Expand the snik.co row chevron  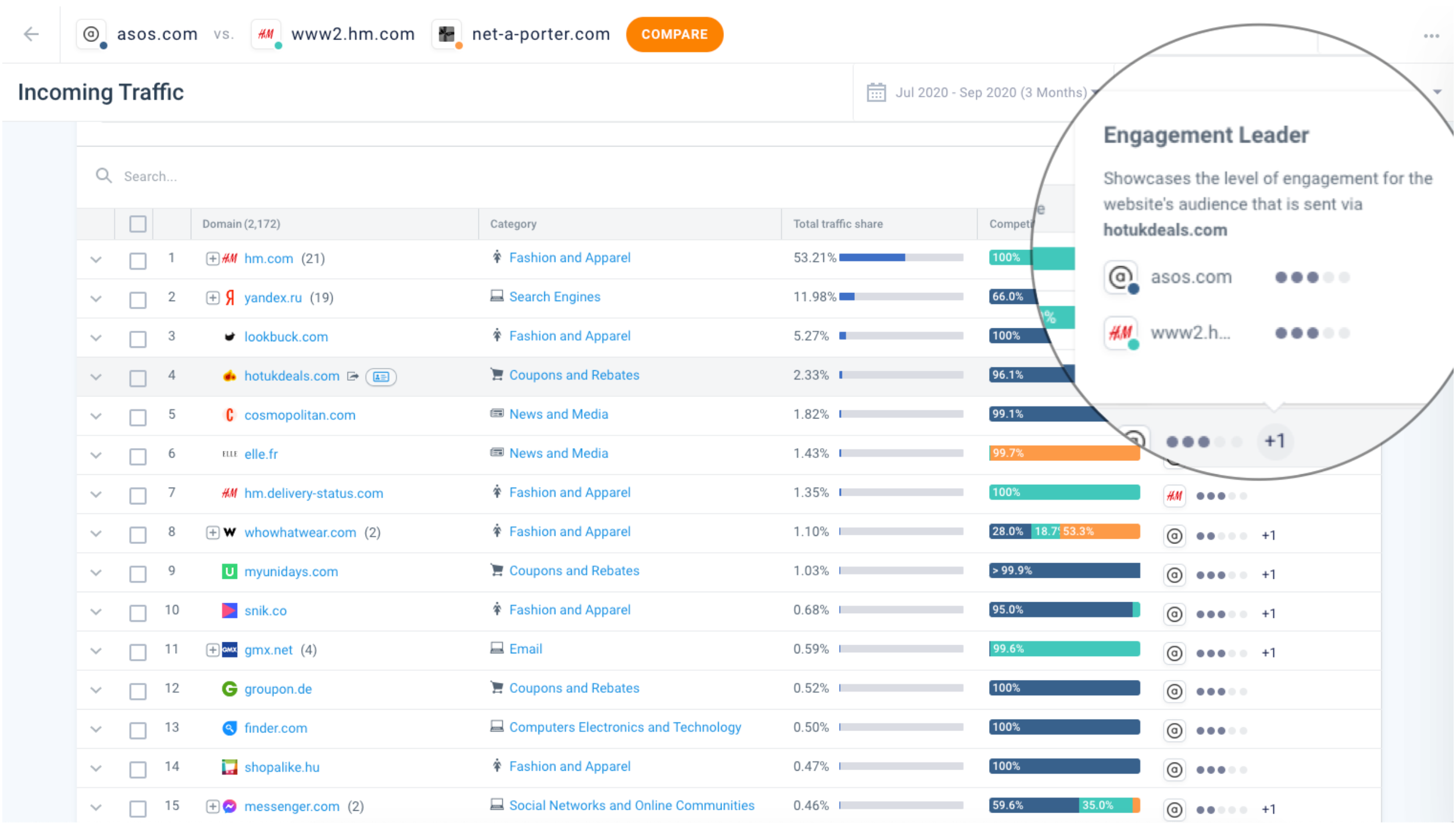coord(96,611)
